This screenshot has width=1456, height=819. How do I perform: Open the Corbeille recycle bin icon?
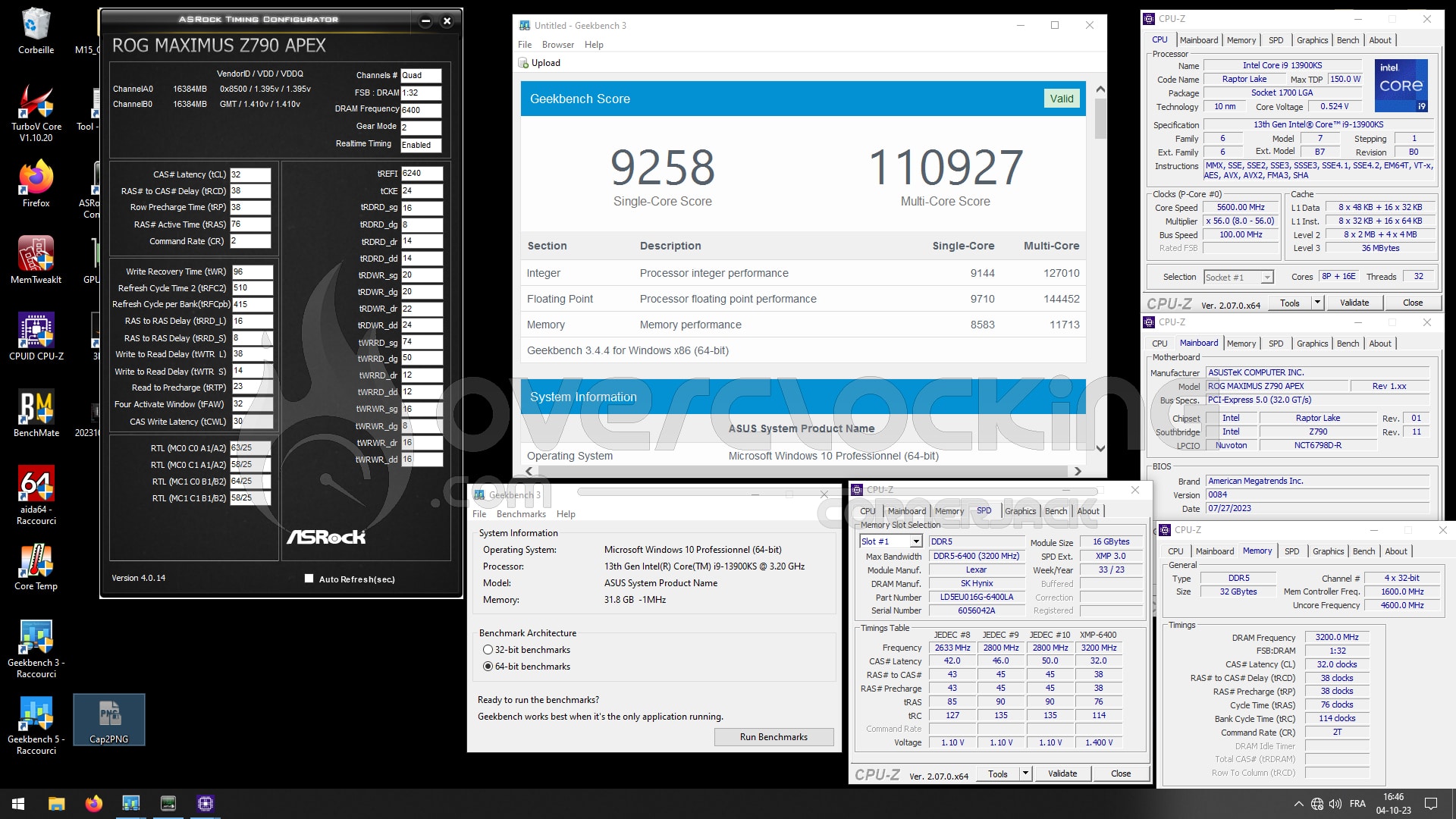(36, 31)
